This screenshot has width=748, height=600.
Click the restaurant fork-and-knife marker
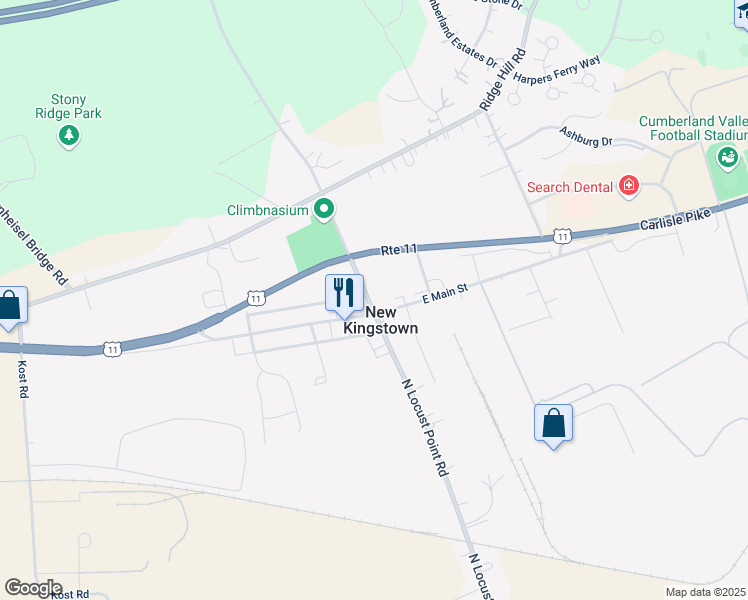point(344,296)
